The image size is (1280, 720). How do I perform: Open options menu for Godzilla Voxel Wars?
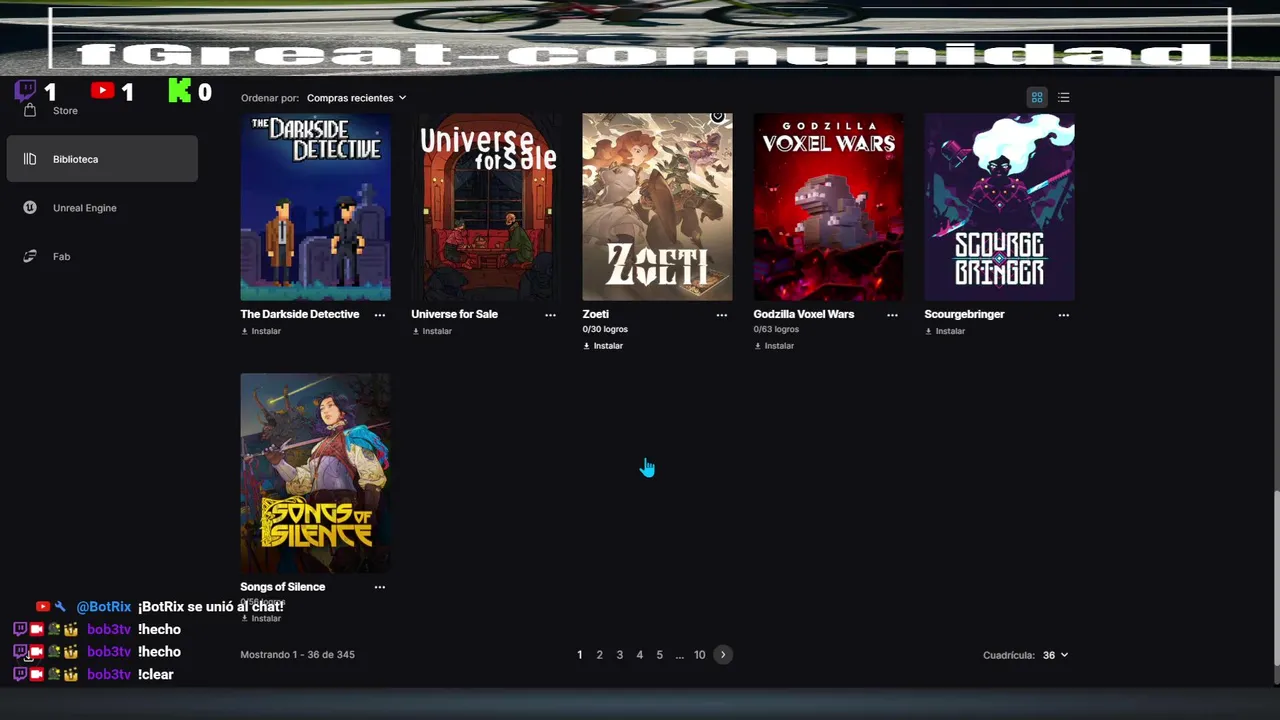point(892,315)
